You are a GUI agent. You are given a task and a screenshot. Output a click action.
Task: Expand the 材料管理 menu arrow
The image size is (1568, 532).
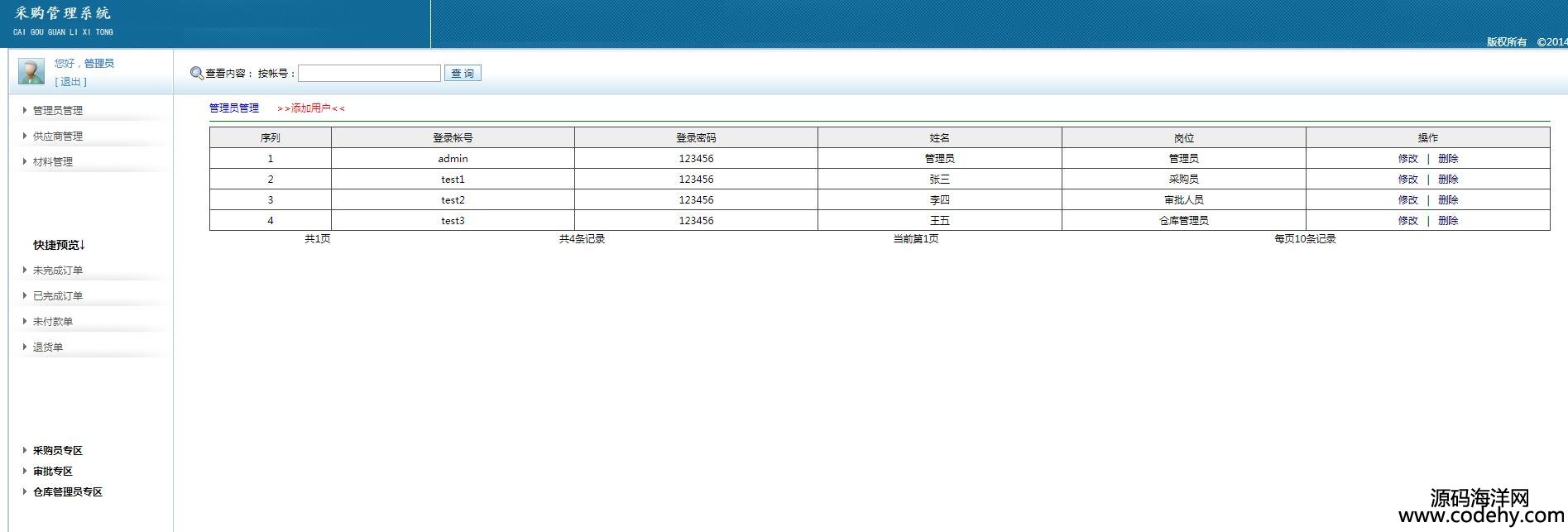[x=25, y=161]
